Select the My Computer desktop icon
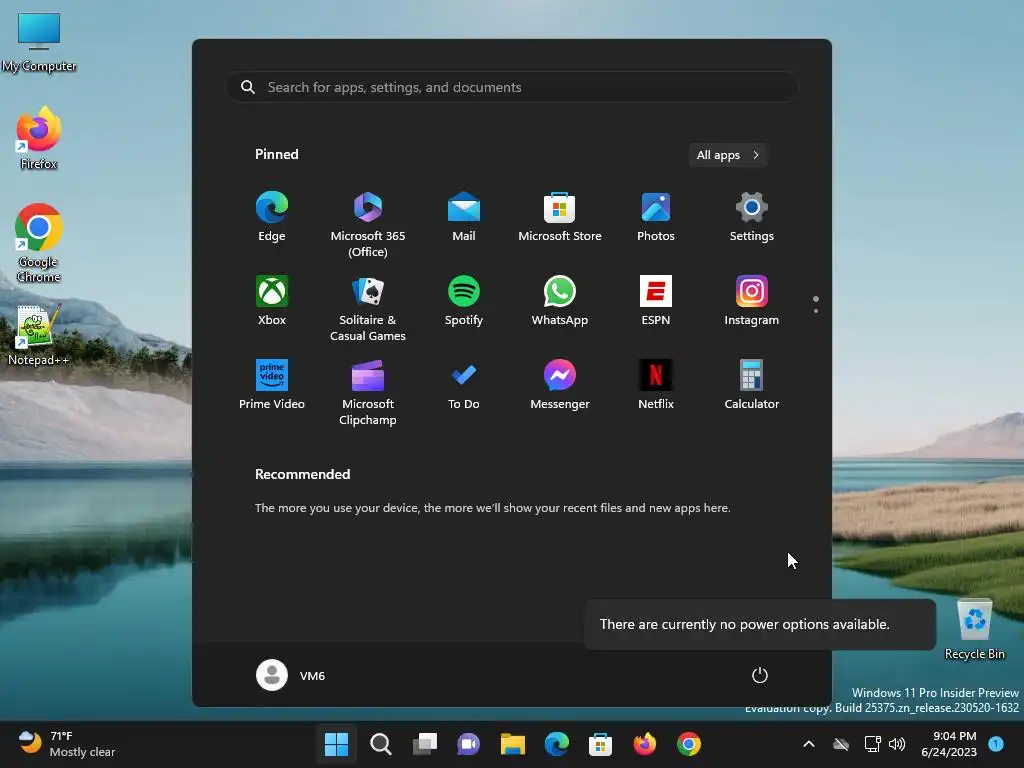 (x=39, y=42)
